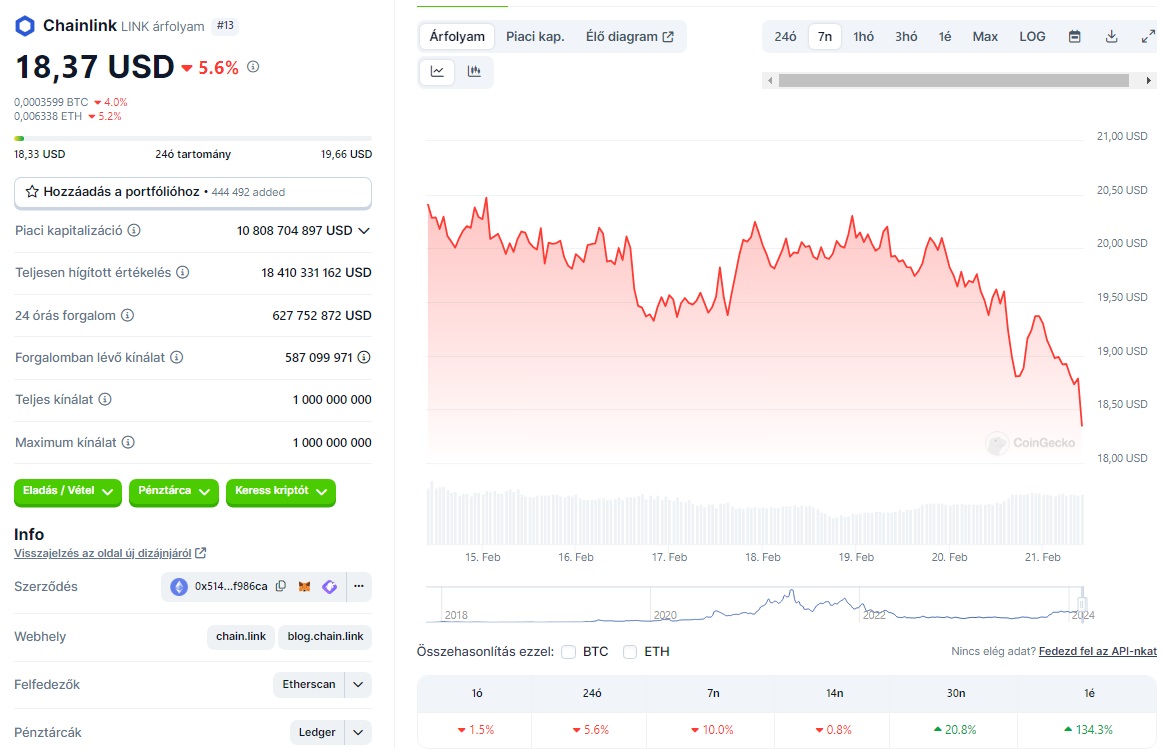This screenshot has height=749, width=1163.
Task: Show info for 24 órás forgalom
Action: pyautogui.click(x=128, y=315)
